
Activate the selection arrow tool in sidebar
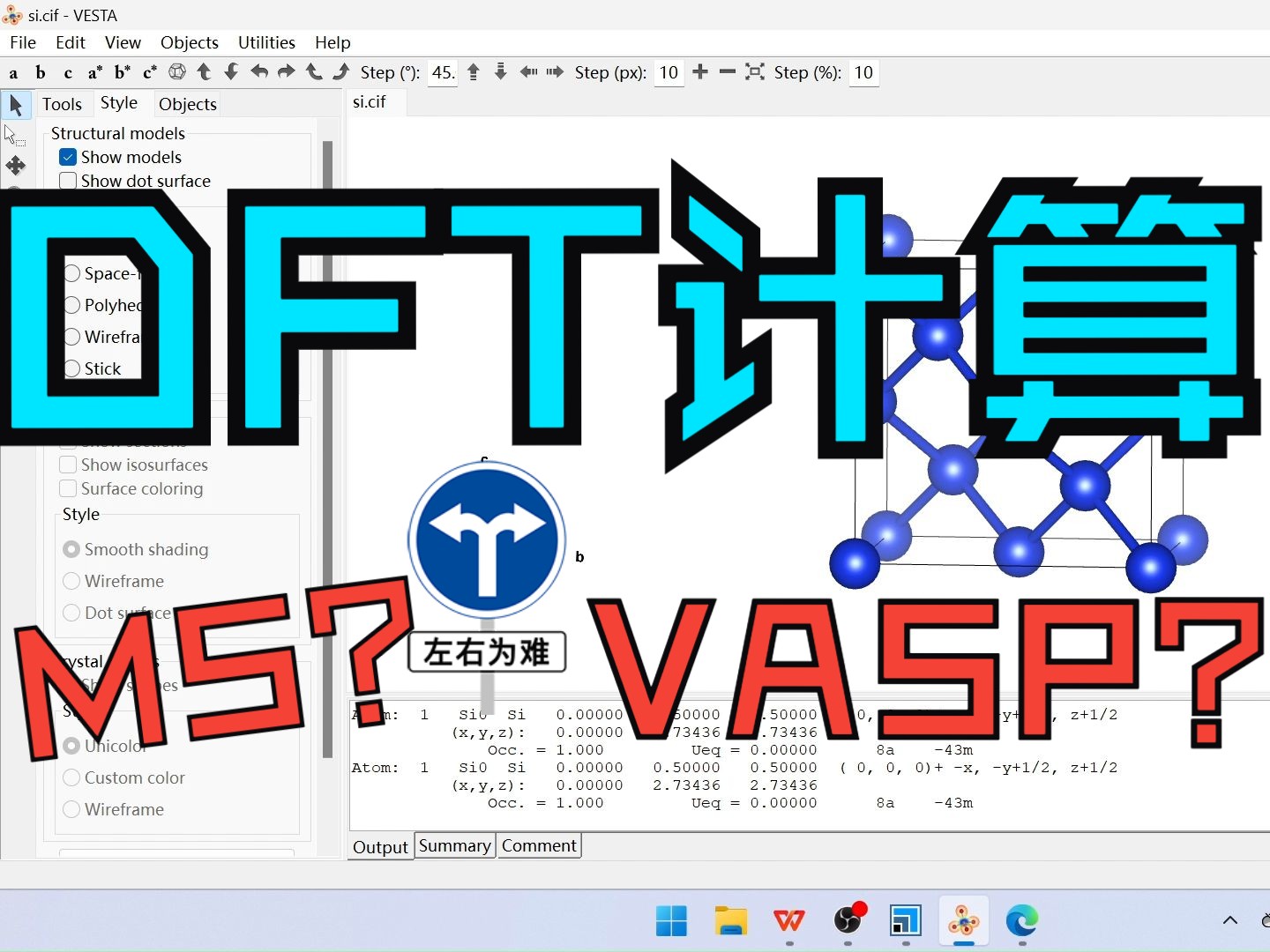tap(16, 105)
